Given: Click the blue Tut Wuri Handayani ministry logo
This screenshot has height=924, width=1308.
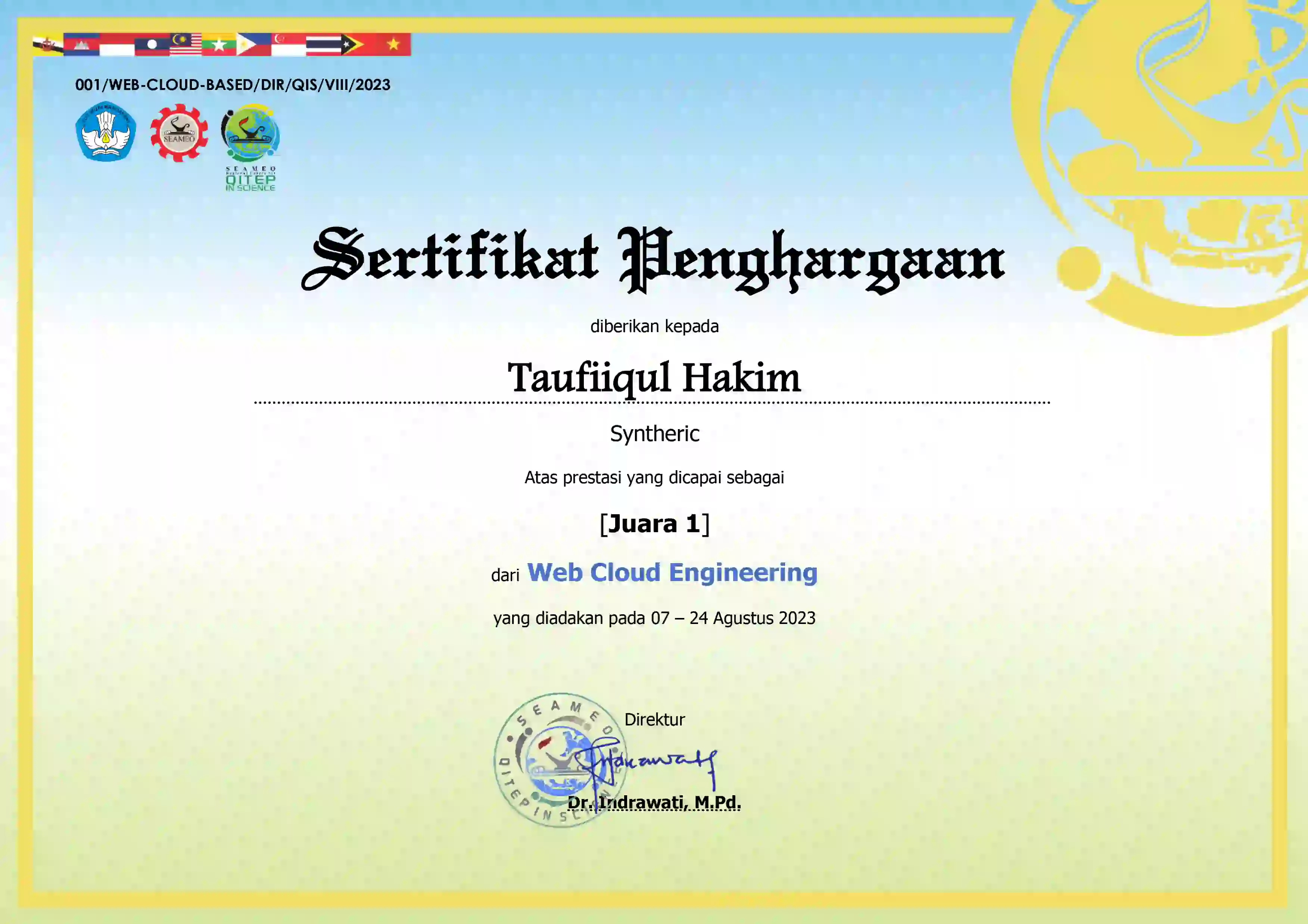Looking at the screenshot, I should point(106,132).
